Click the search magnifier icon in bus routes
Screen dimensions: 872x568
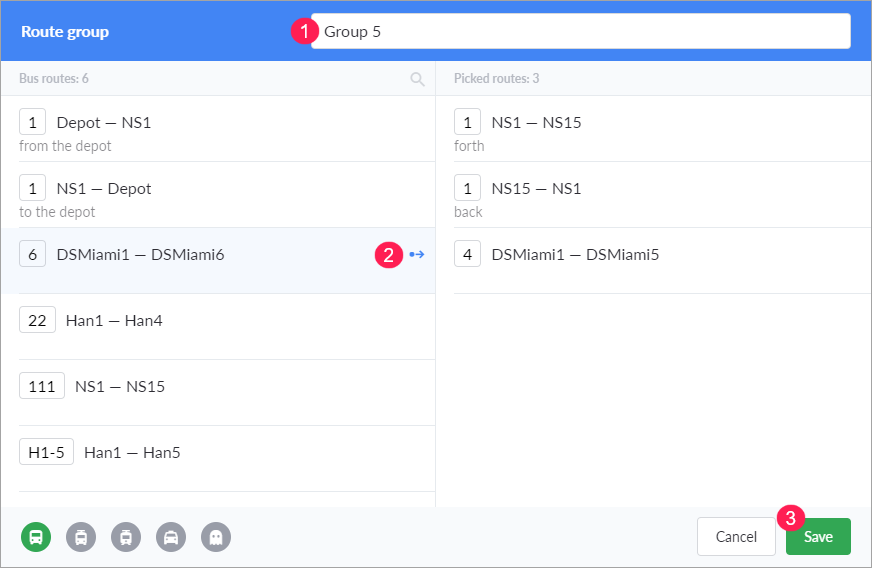[x=417, y=79]
